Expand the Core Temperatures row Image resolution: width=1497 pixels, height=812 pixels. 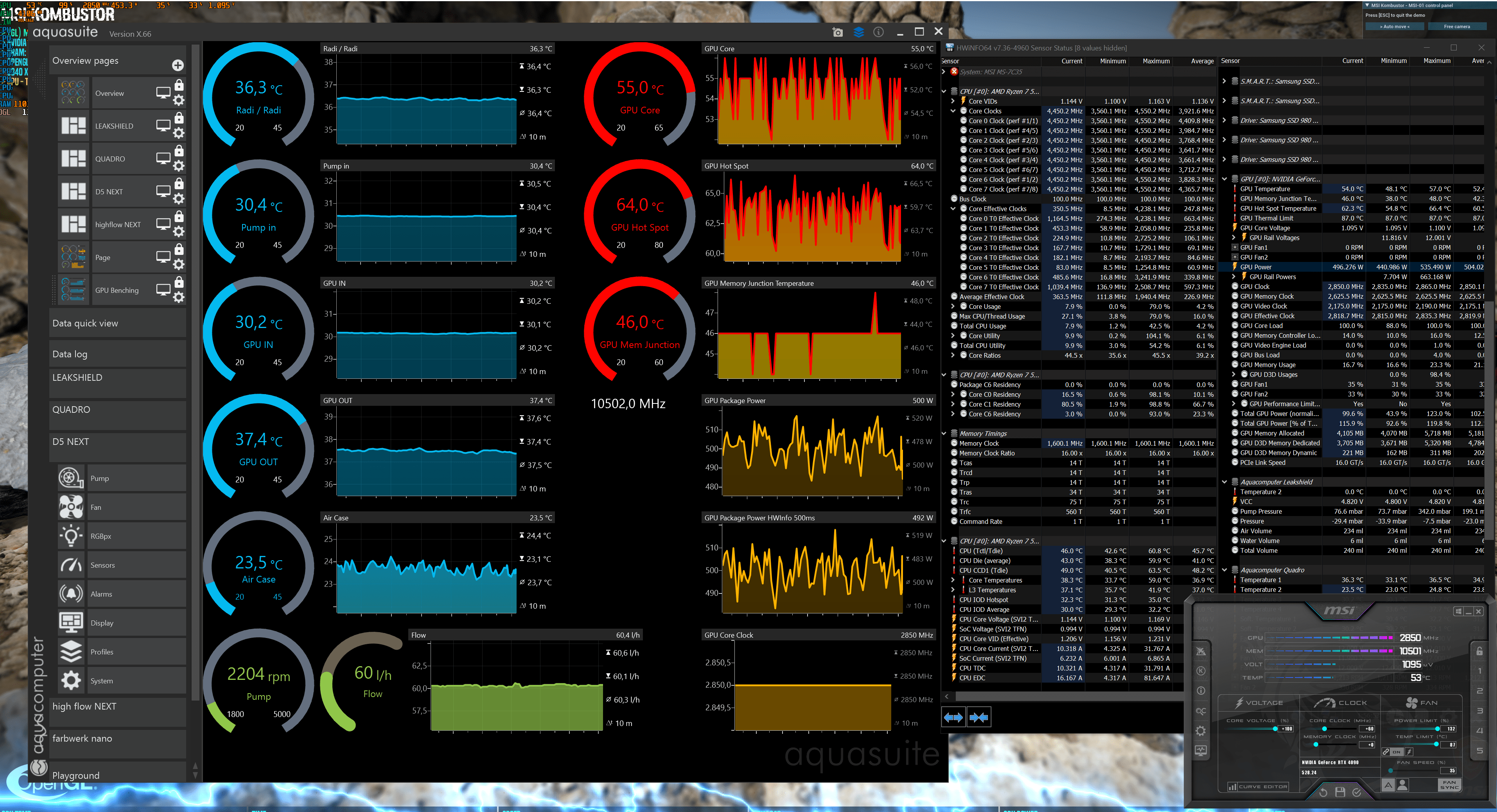point(953,580)
